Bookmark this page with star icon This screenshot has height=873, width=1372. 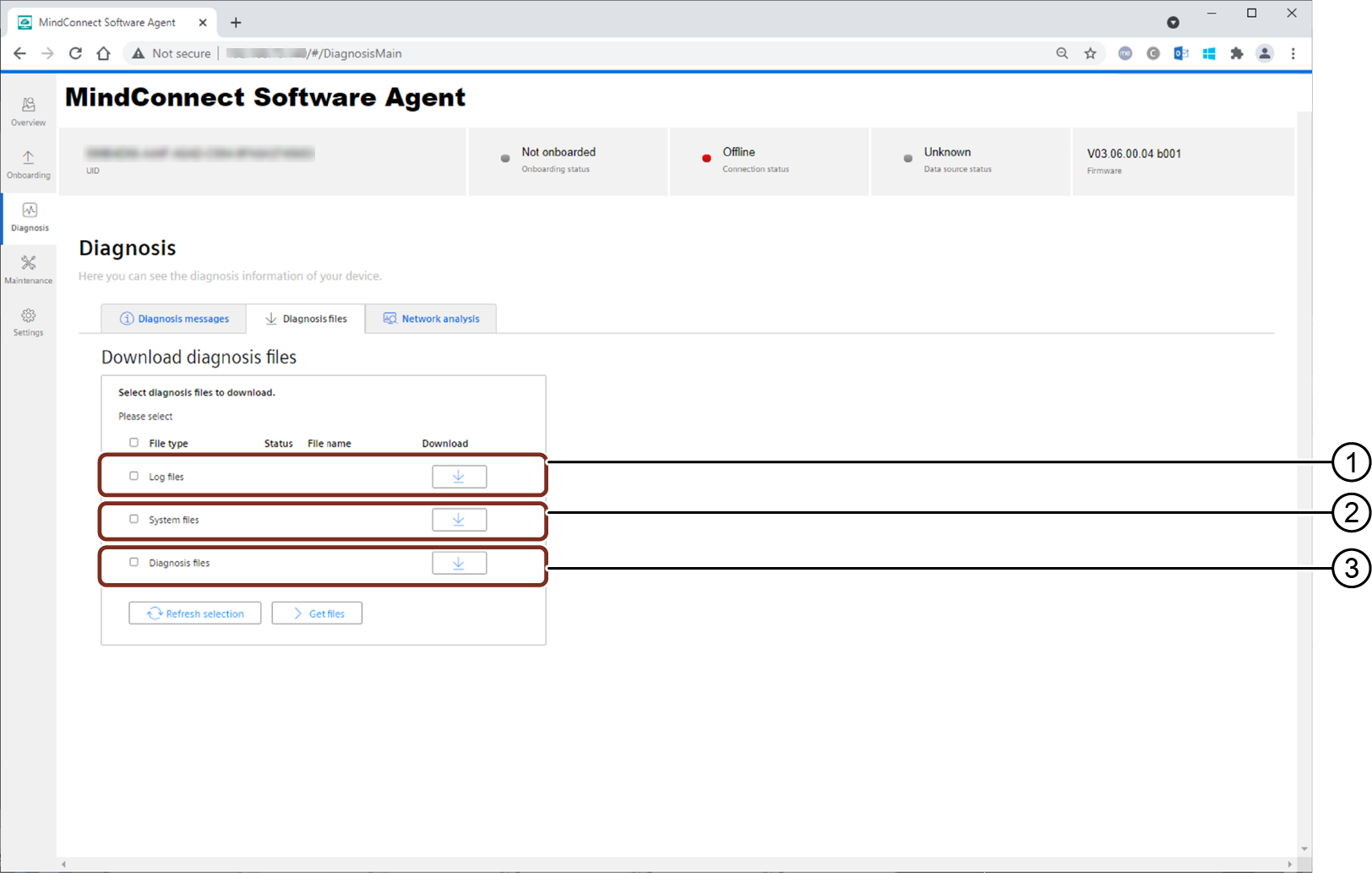(x=1091, y=53)
